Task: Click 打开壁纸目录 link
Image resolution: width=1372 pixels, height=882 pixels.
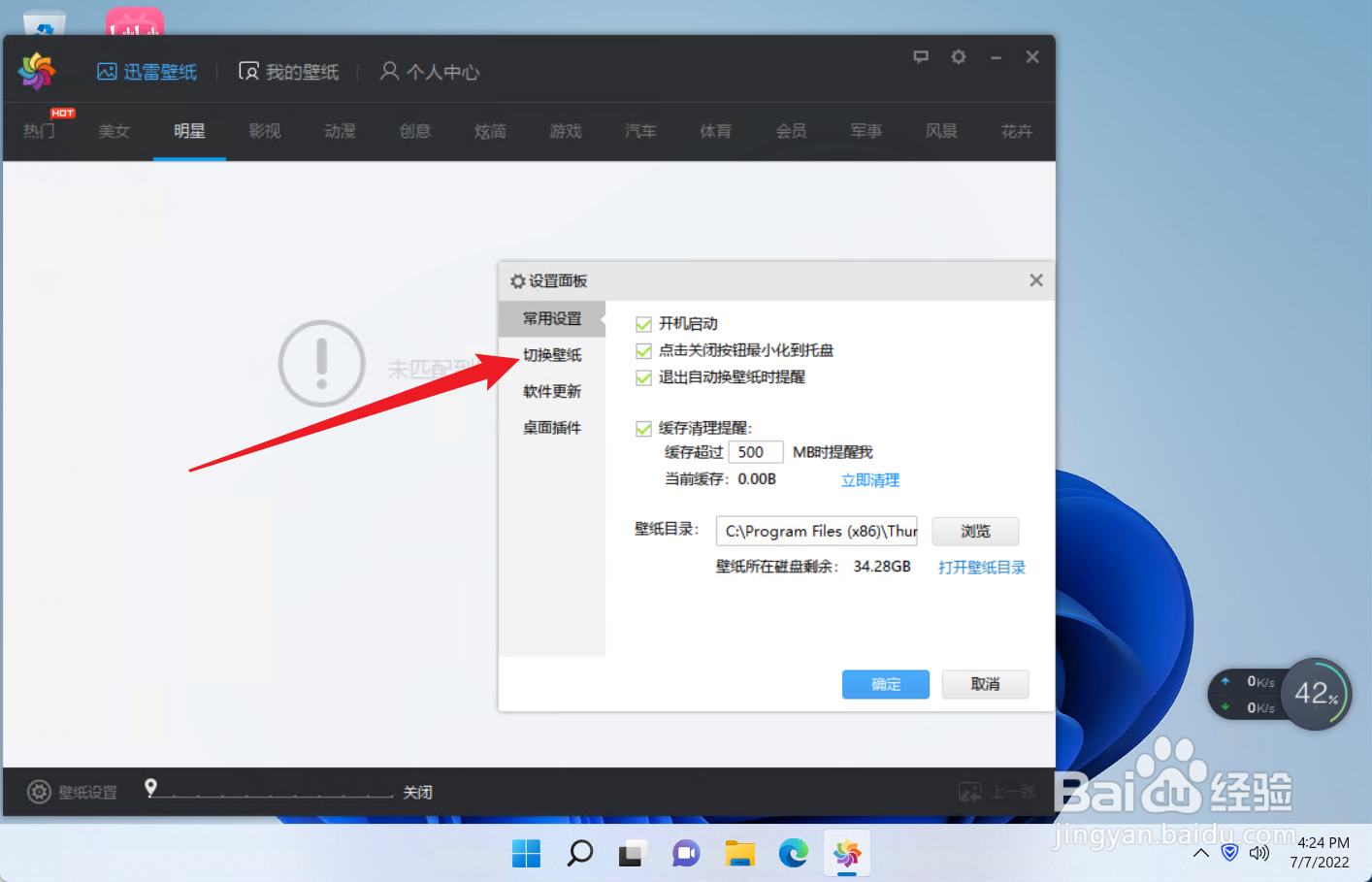Action: [x=982, y=568]
